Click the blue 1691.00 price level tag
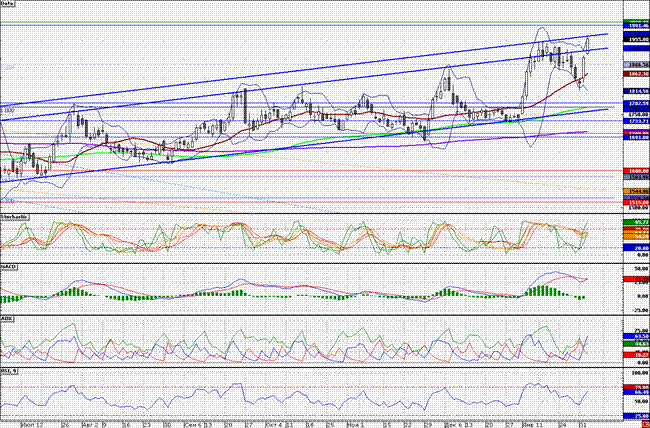This screenshot has width=650, height=428. (636, 136)
